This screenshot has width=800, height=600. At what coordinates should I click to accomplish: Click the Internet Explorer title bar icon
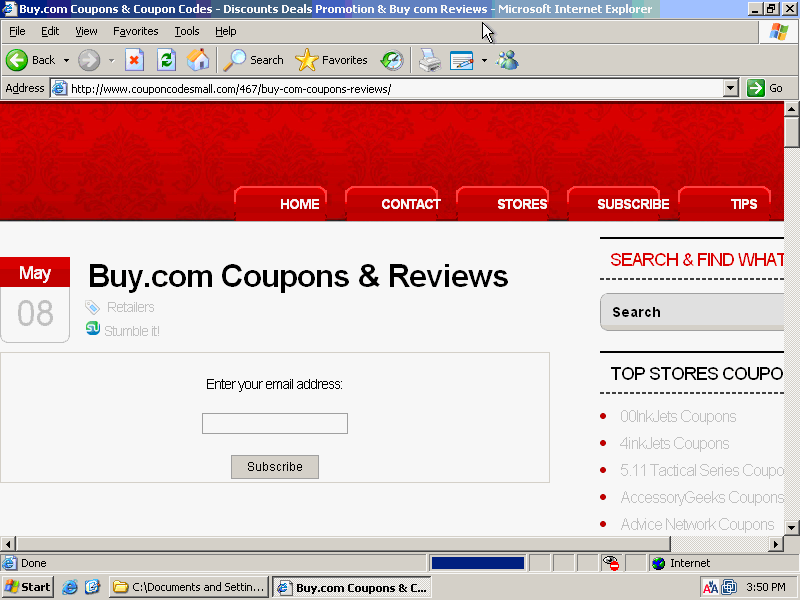coord(9,9)
